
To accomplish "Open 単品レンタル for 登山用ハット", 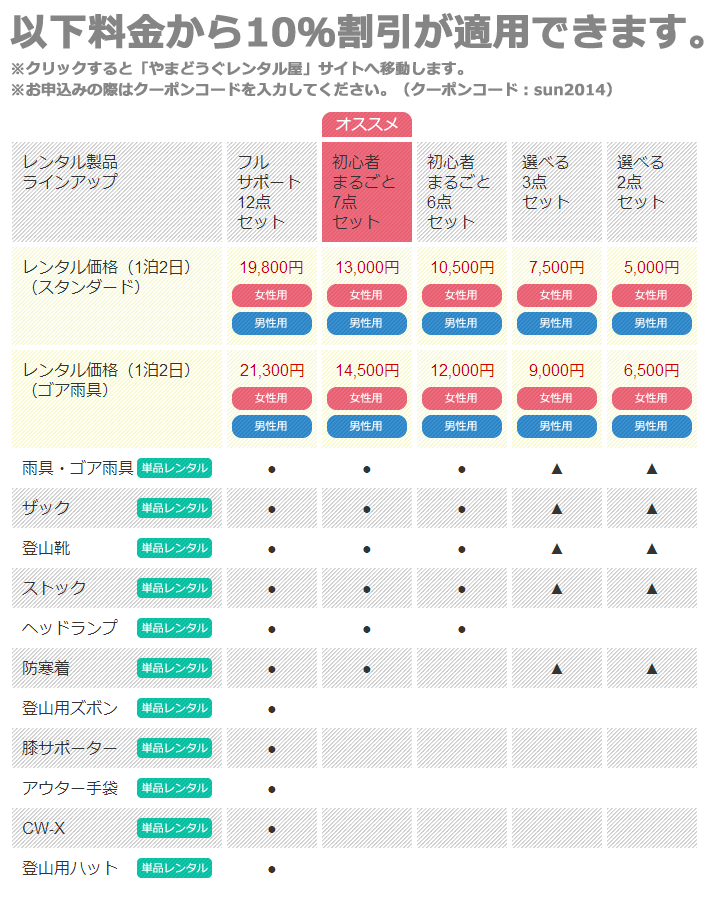I will pos(174,868).
